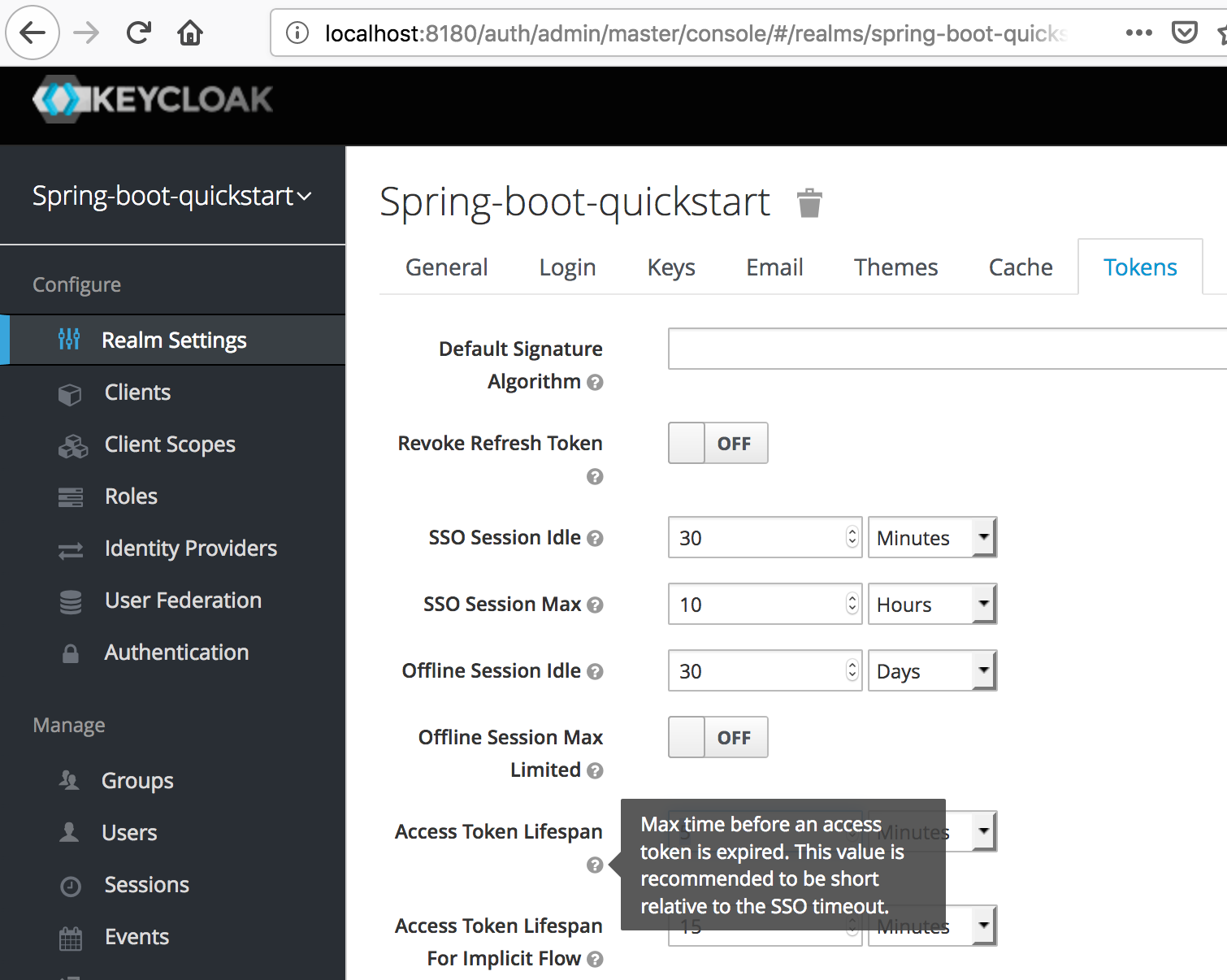
Task: Open the Spring-boot-quickstart realm selector dropdown
Action: click(172, 196)
